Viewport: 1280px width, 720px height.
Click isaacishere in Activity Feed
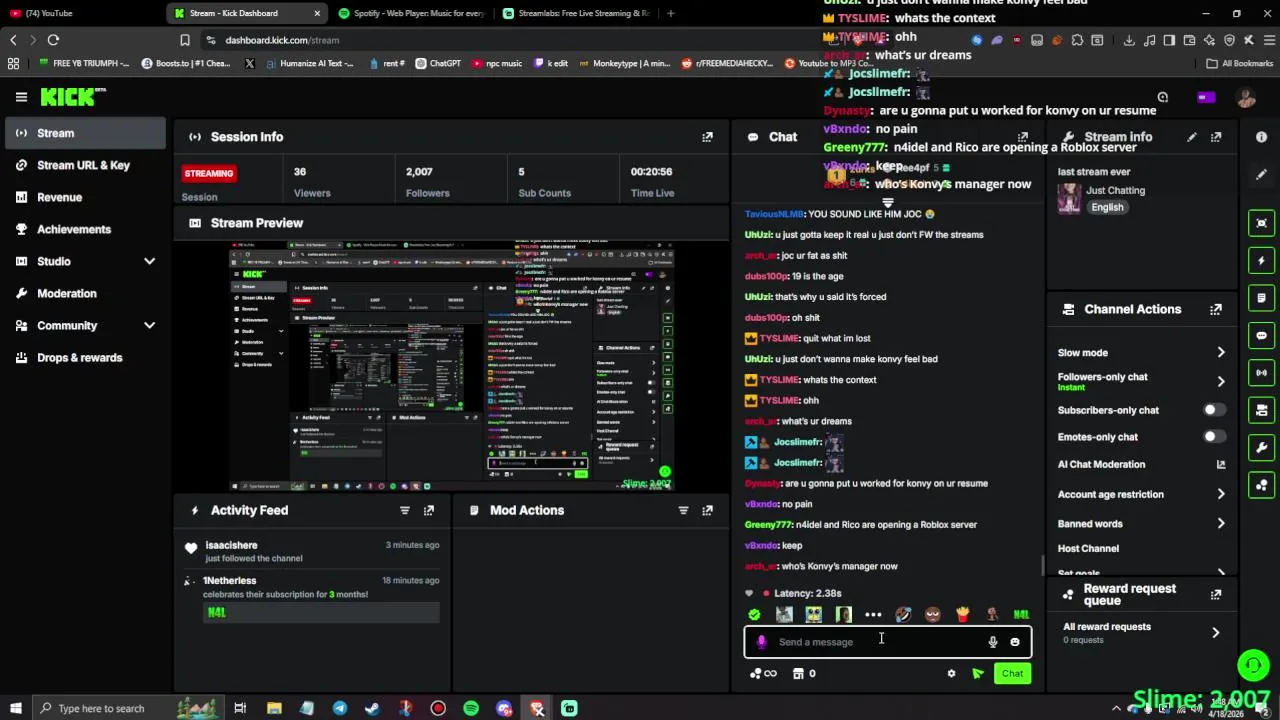(231, 545)
